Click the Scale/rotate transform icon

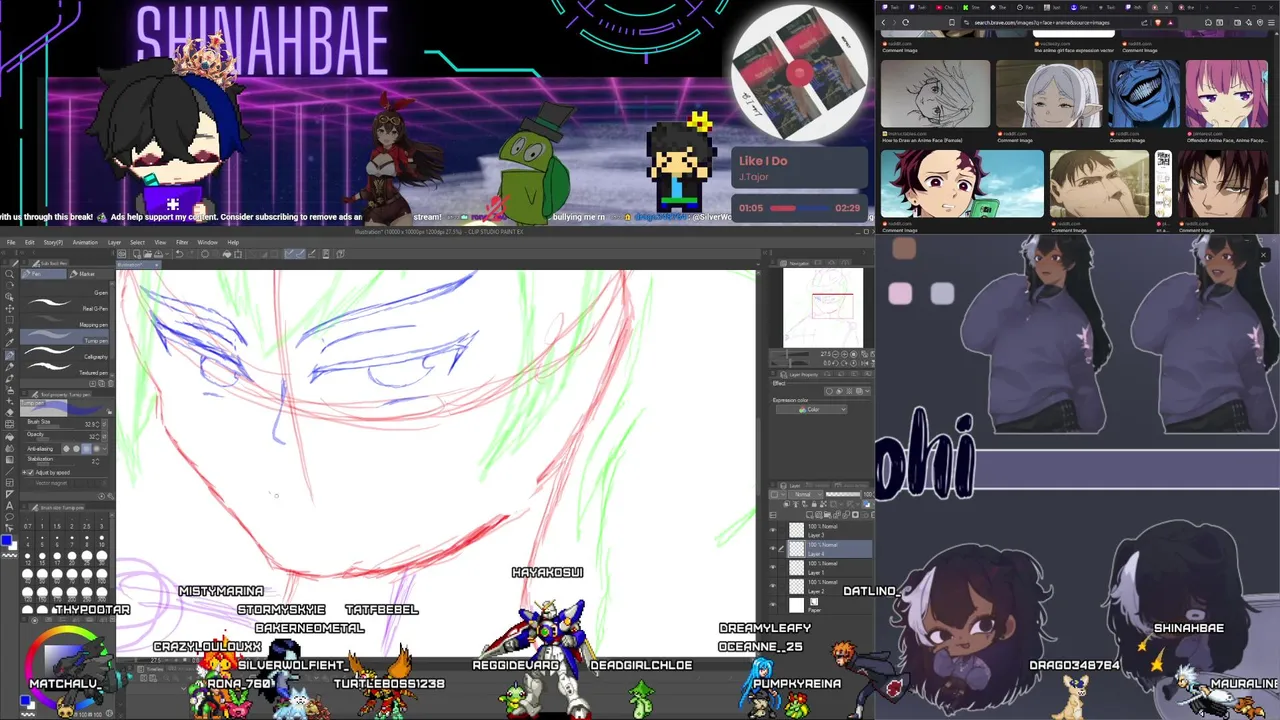238,254
